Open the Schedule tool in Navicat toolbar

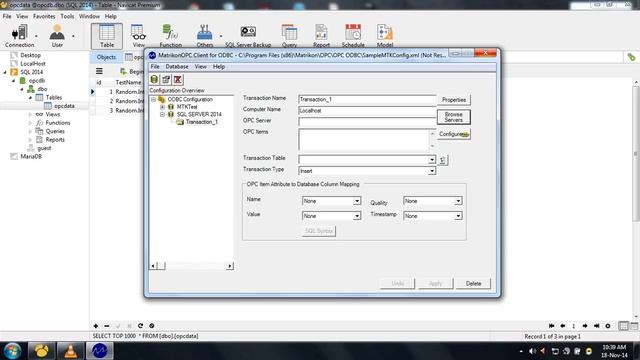[x=353, y=36]
